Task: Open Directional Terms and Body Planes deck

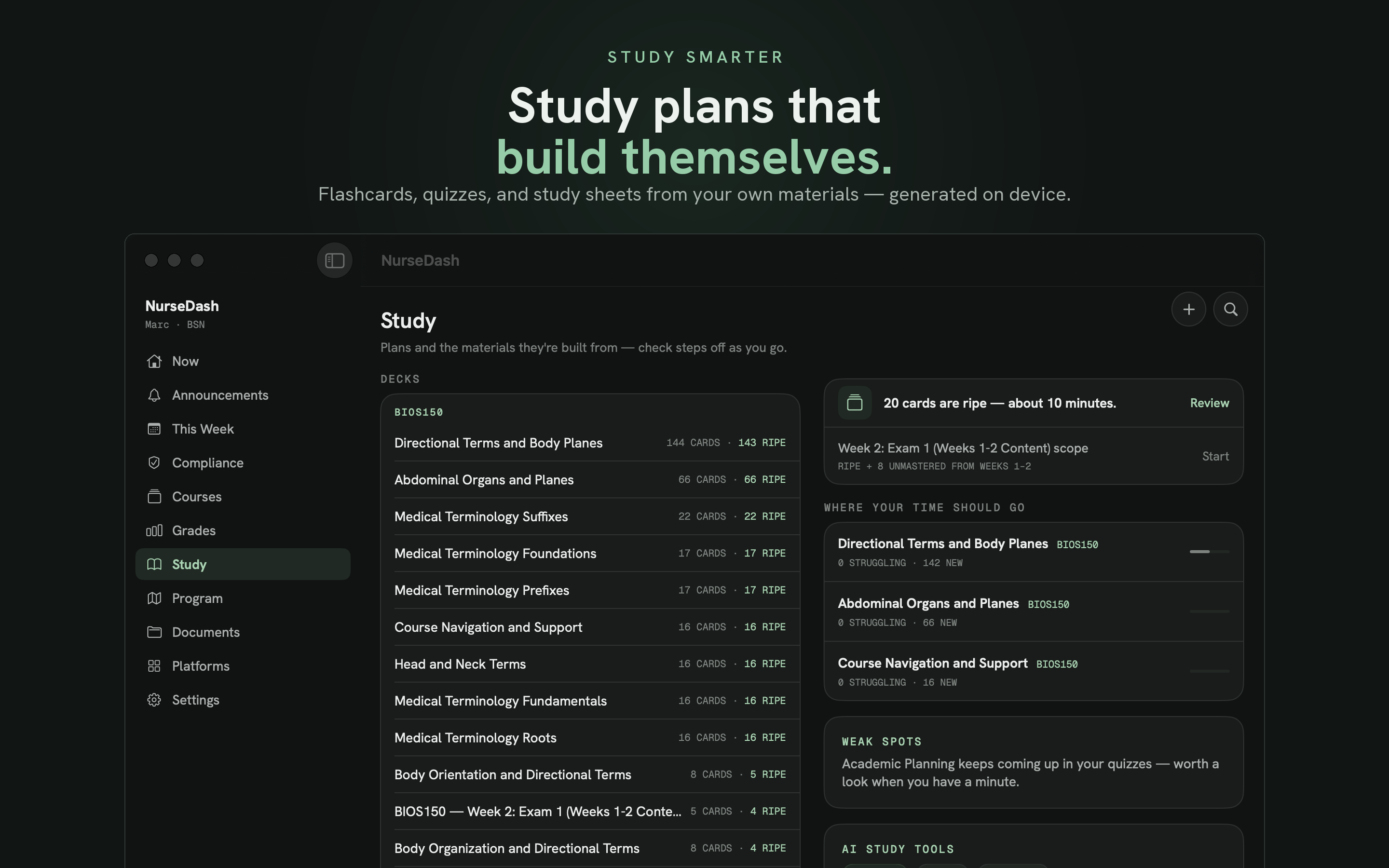Action: click(x=590, y=443)
